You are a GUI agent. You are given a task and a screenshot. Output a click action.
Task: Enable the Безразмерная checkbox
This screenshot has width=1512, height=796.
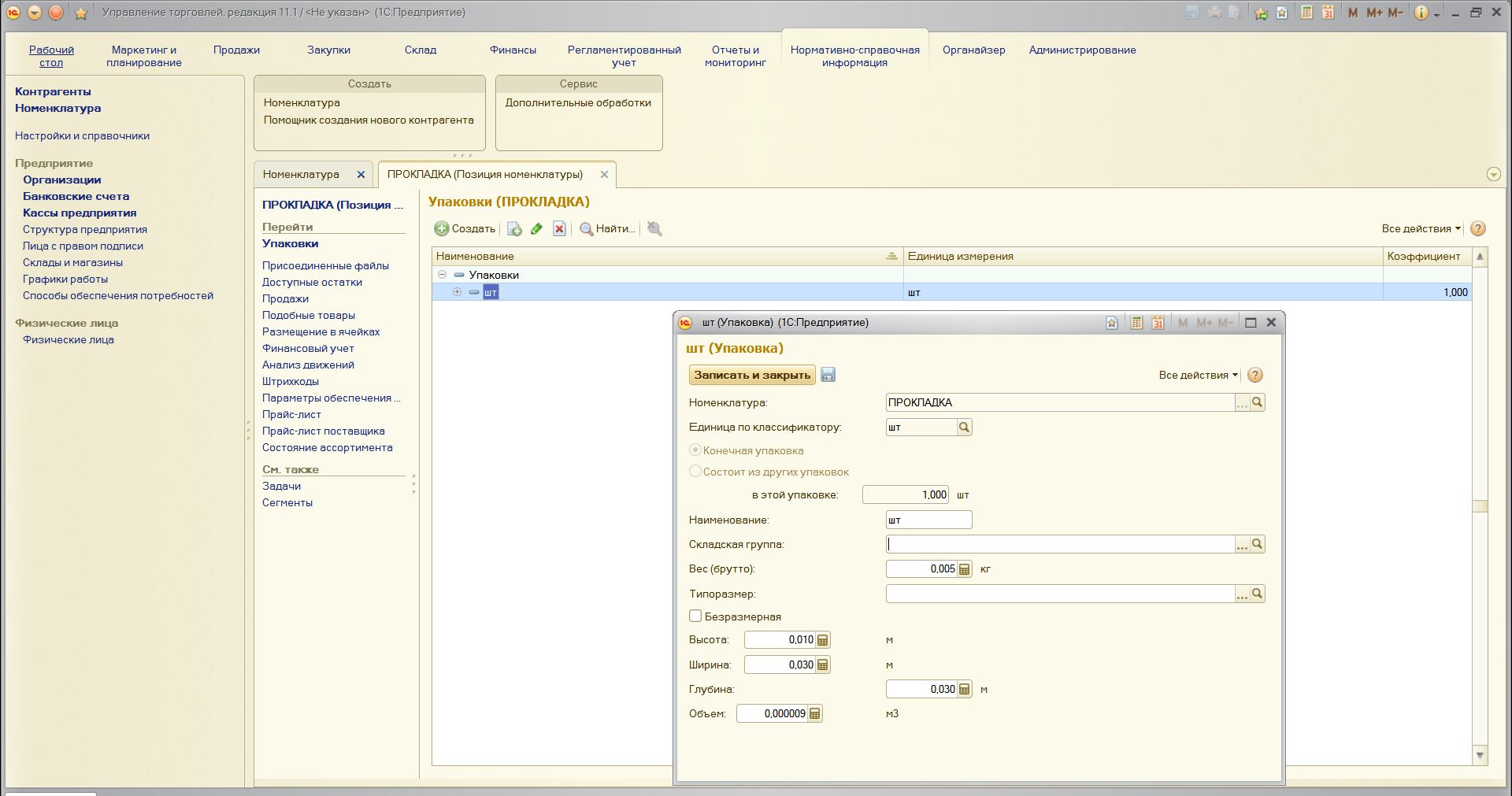point(695,616)
